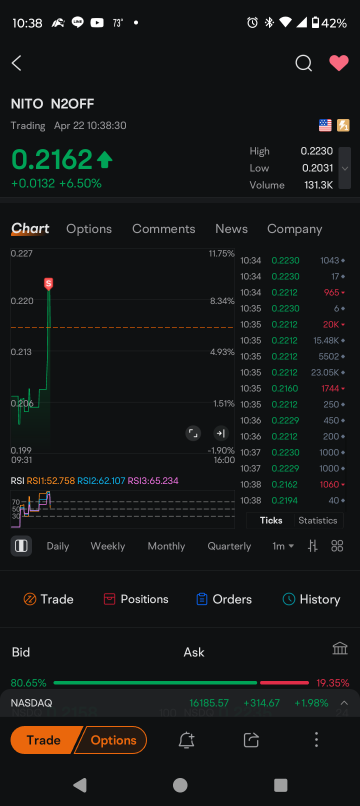Expand the High Low Volume details chevron

click(345, 168)
